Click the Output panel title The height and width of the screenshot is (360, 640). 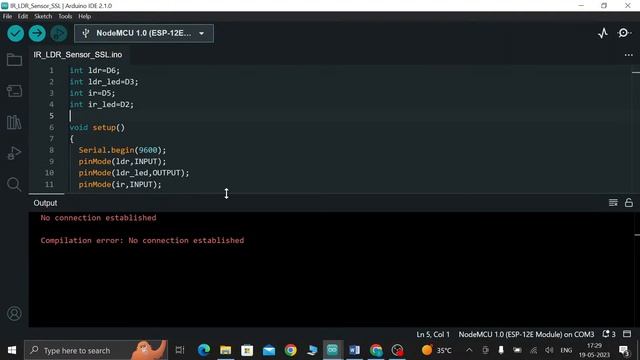45,203
